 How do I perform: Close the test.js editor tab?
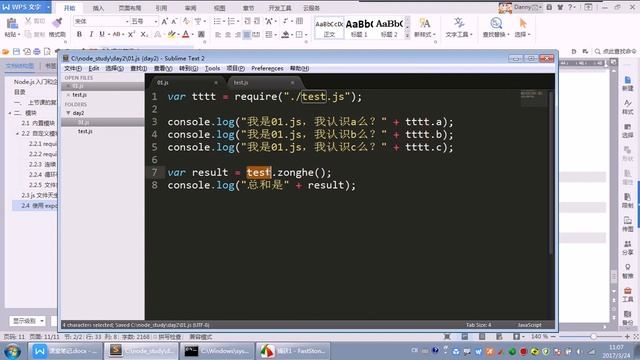(292, 83)
